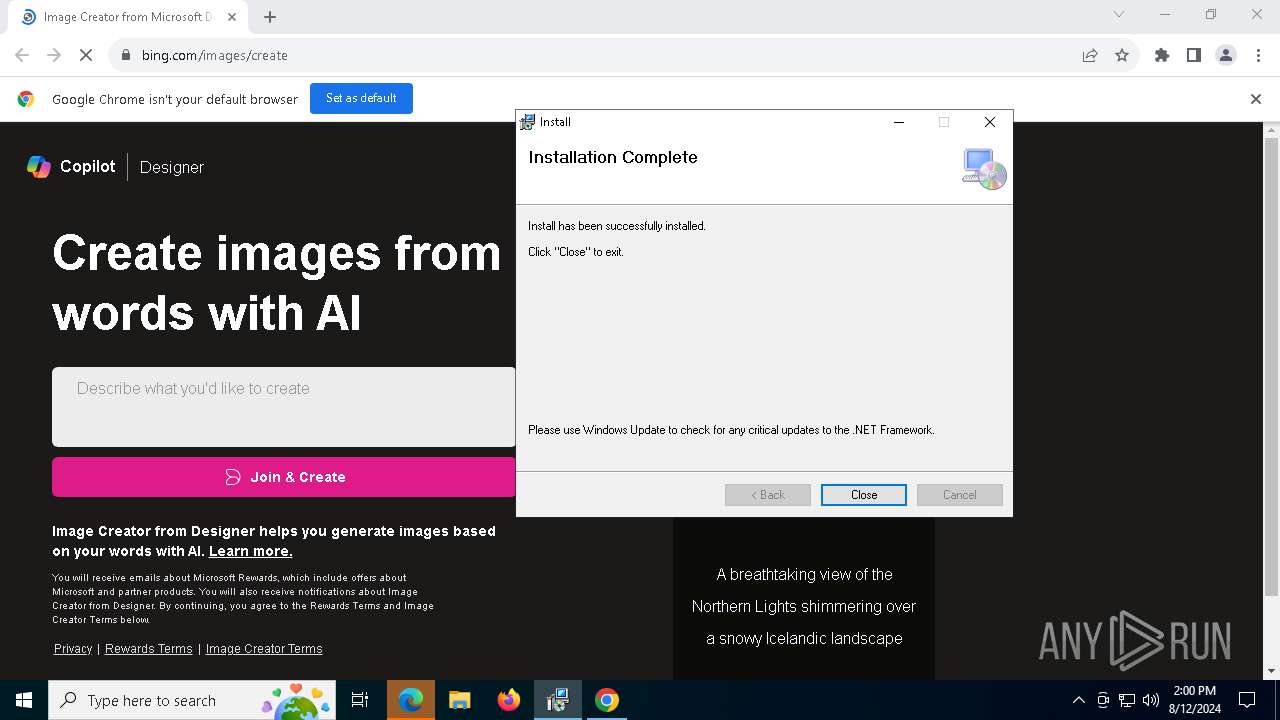Open Chrome three-dot menu
Image resolution: width=1280 pixels, height=720 pixels.
coord(1257,55)
